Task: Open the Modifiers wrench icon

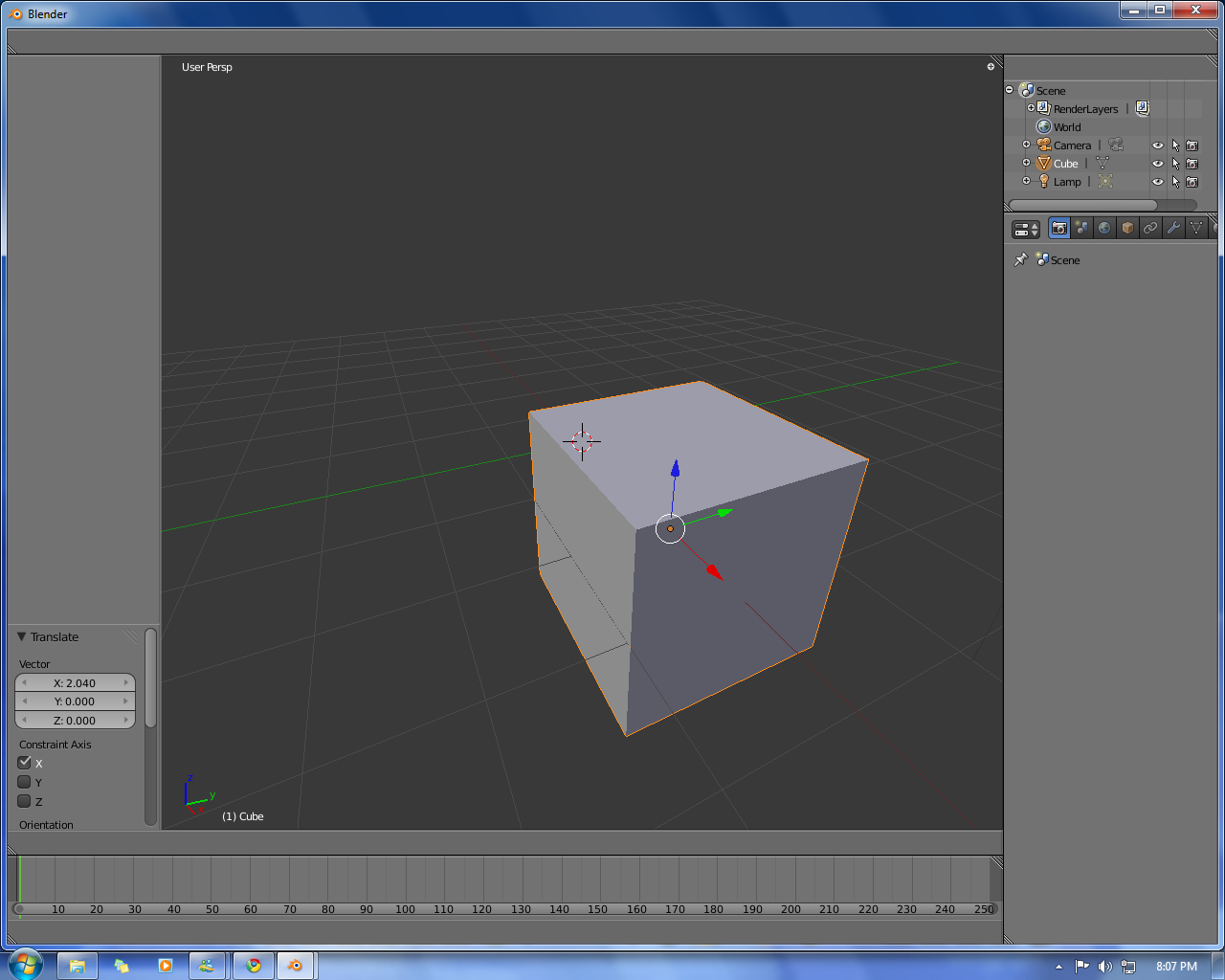Action: tap(1173, 228)
